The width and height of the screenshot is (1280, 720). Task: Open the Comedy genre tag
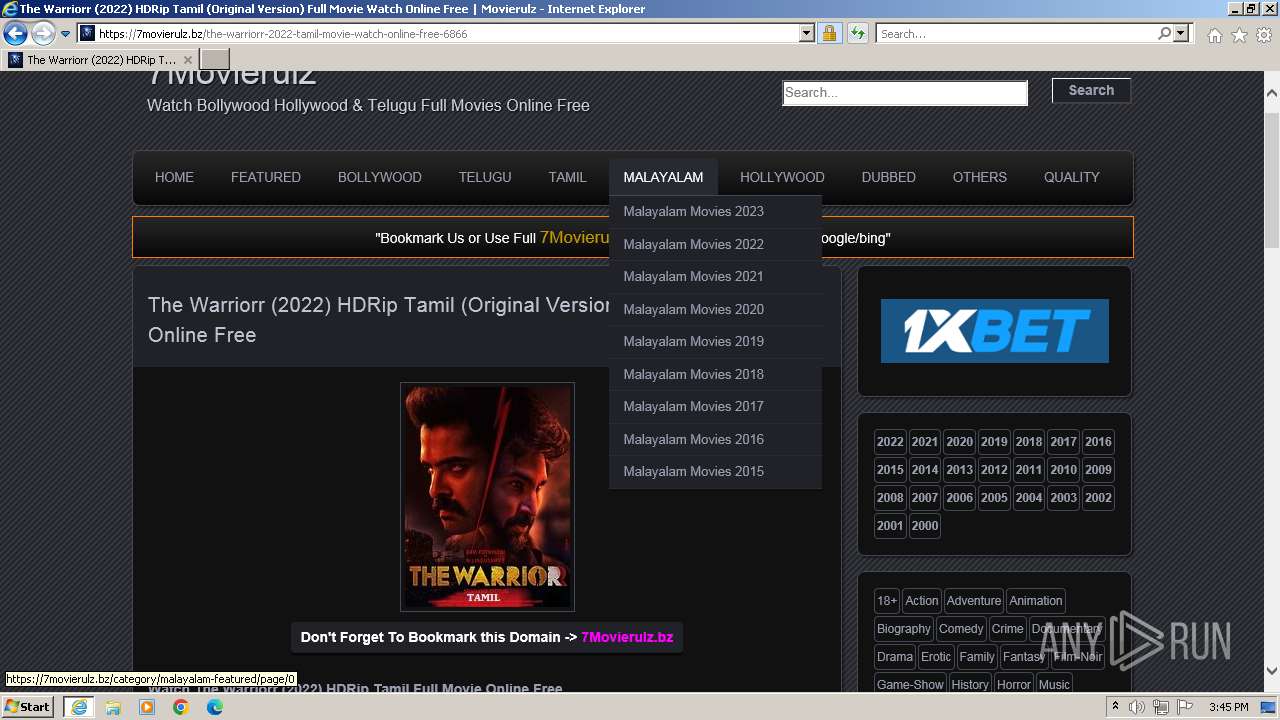point(961,629)
